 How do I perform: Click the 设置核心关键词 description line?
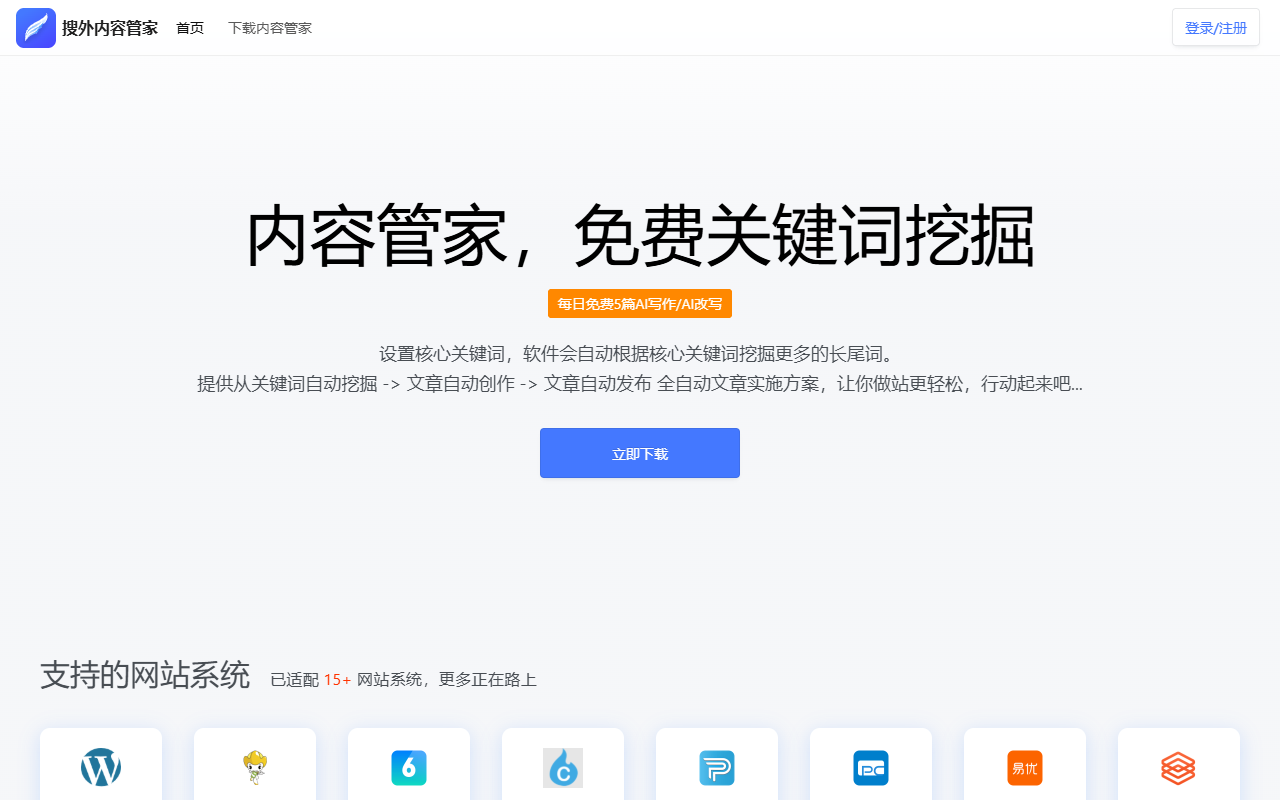[640, 354]
